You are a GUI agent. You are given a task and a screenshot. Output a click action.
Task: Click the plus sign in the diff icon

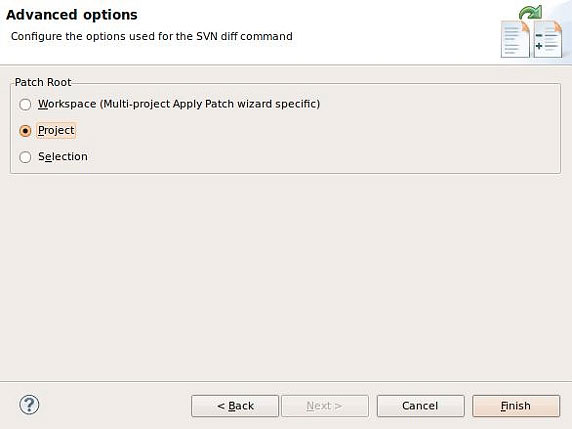coord(539,46)
